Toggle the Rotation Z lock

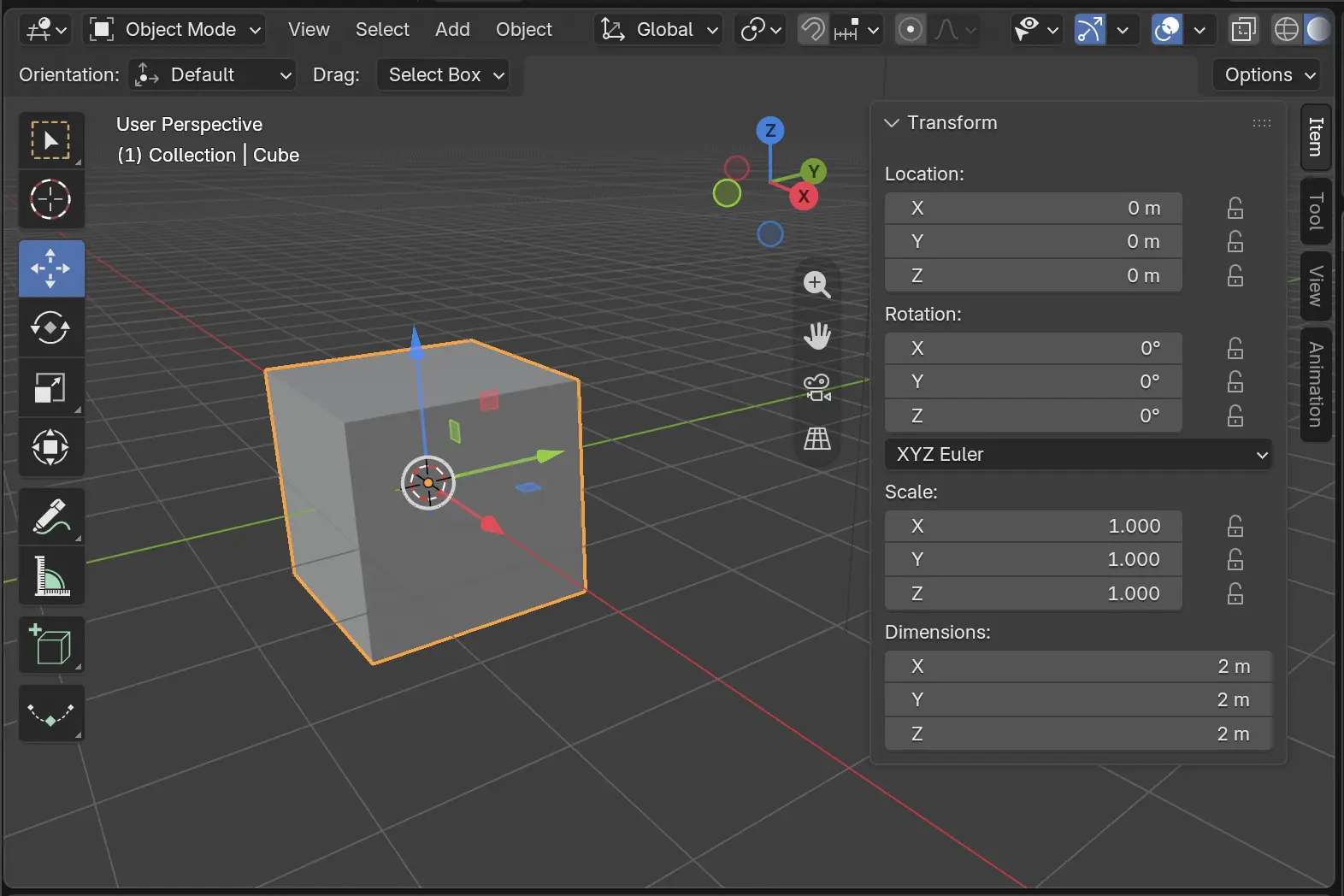[x=1235, y=416]
